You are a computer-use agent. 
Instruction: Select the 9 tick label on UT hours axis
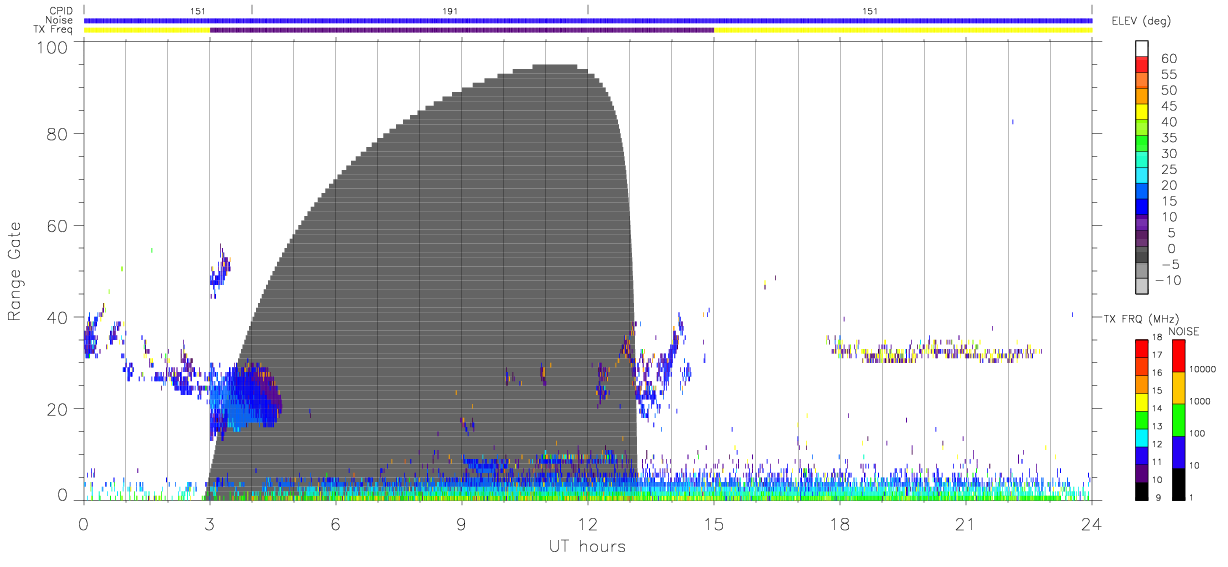[x=462, y=524]
